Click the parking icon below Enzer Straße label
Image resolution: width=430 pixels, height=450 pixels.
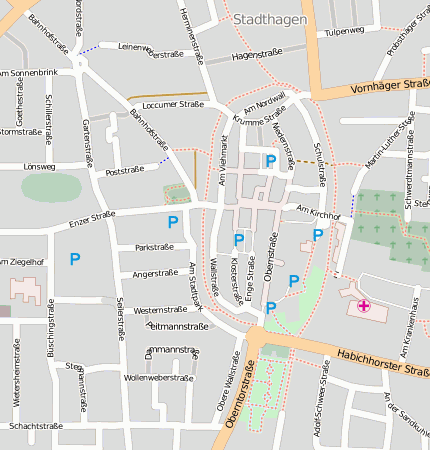pyautogui.click(x=173, y=222)
